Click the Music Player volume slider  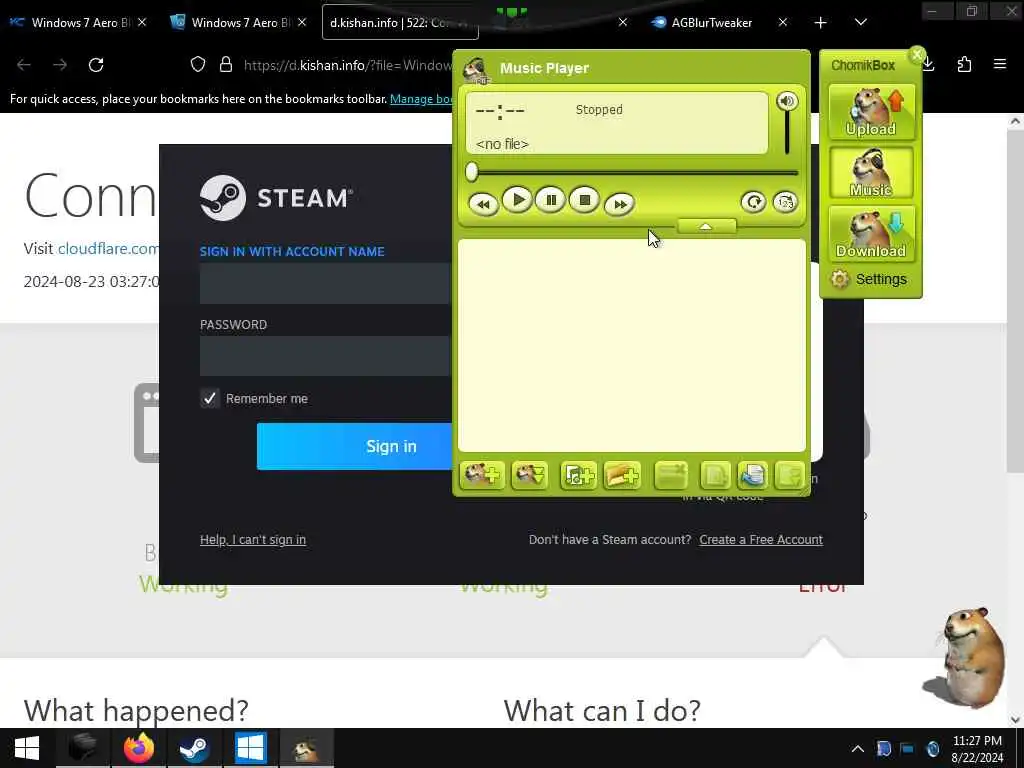pyautogui.click(x=787, y=133)
